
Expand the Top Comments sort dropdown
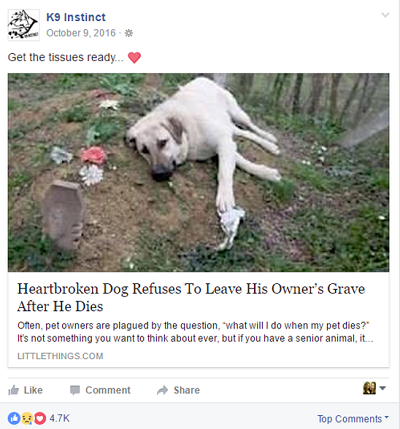353,419
